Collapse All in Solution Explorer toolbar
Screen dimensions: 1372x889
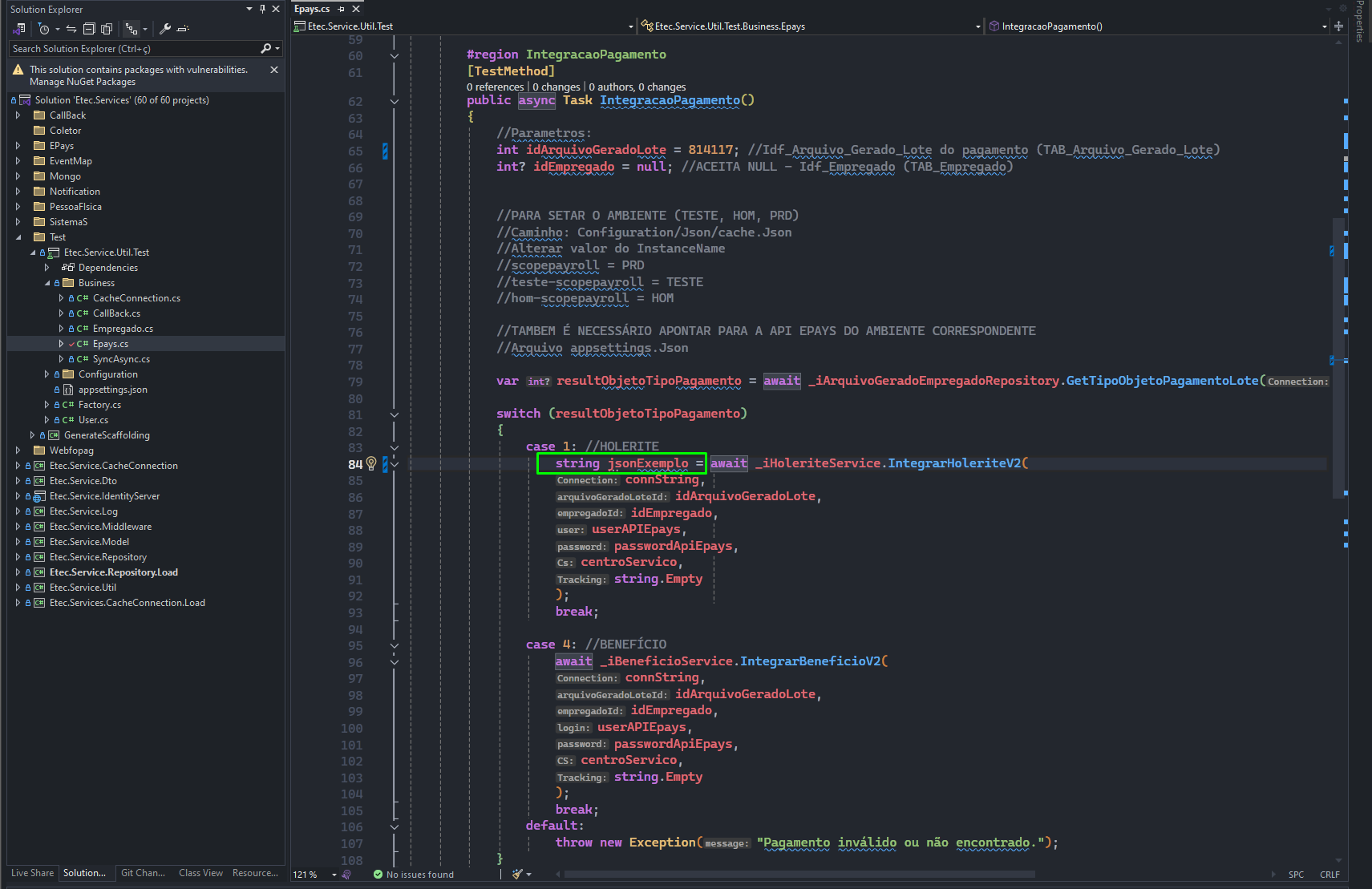89,29
